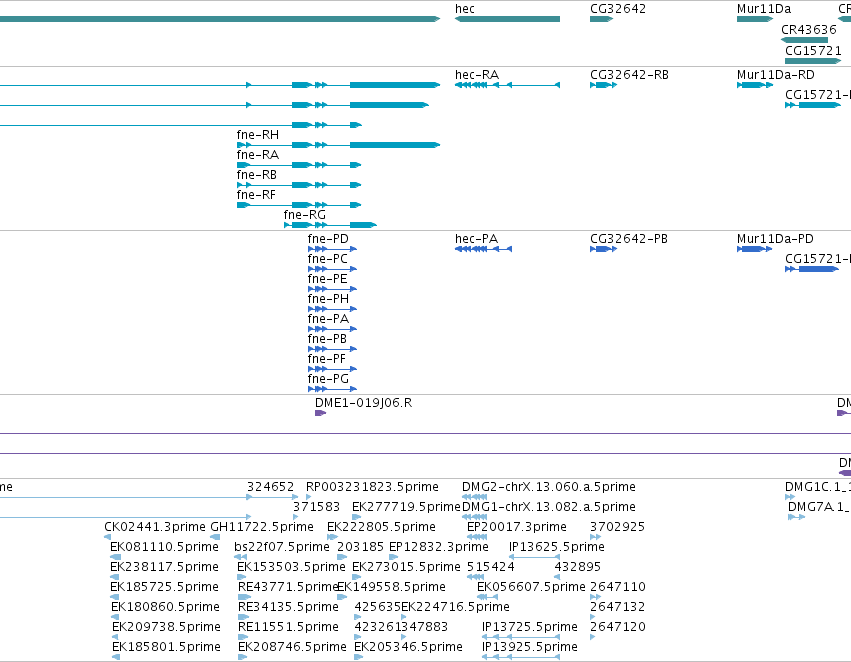The width and height of the screenshot is (851, 662).
Task: Pick the fne-RF transcript
Action: [299, 205]
